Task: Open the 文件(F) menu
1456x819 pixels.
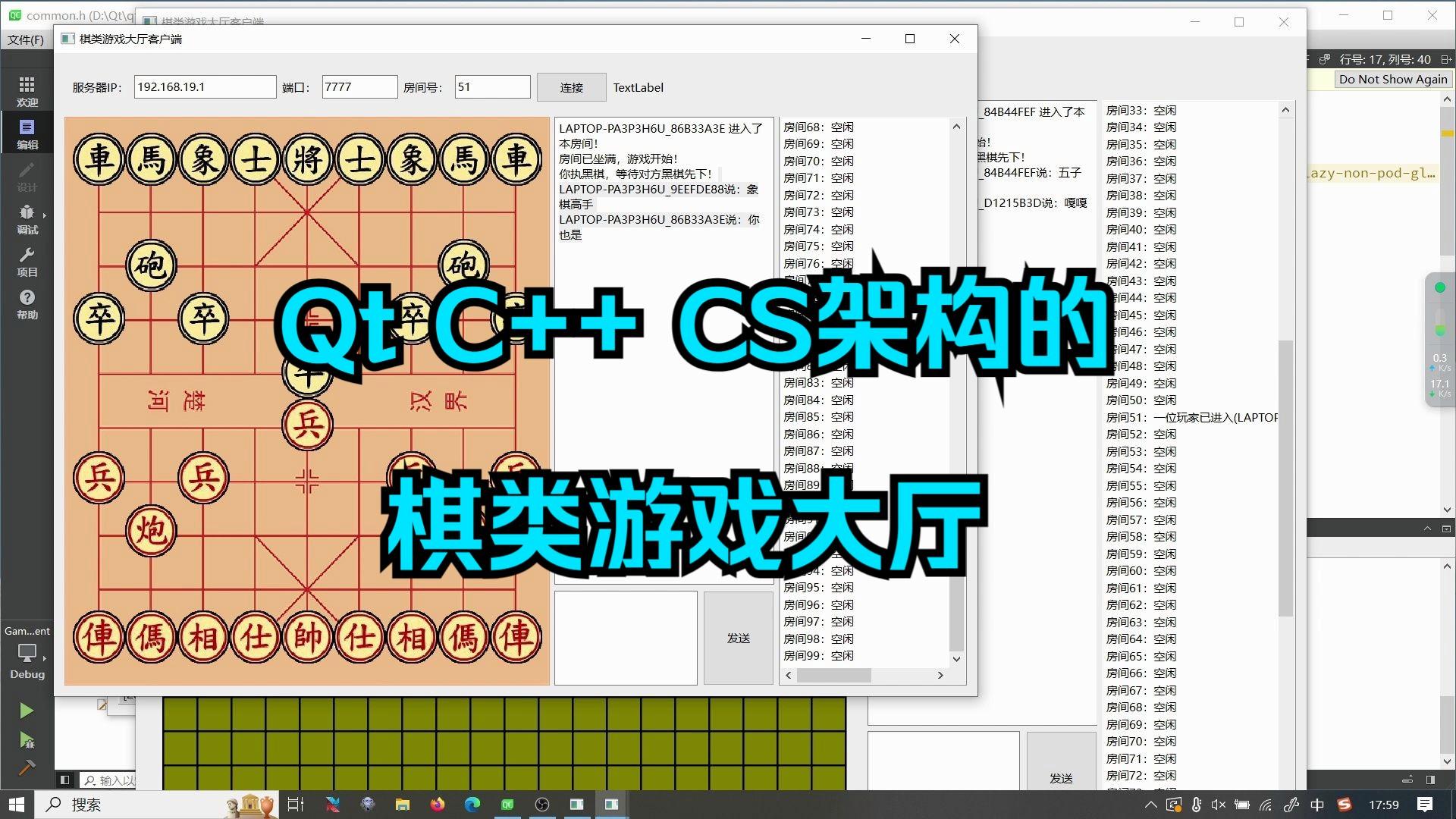Action: click(26, 39)
